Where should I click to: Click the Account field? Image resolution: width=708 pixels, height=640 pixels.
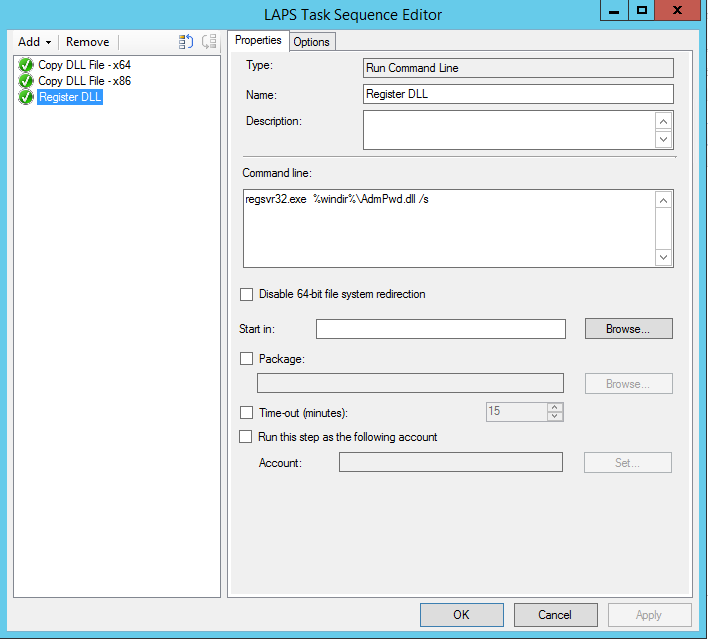pos(451,462)
